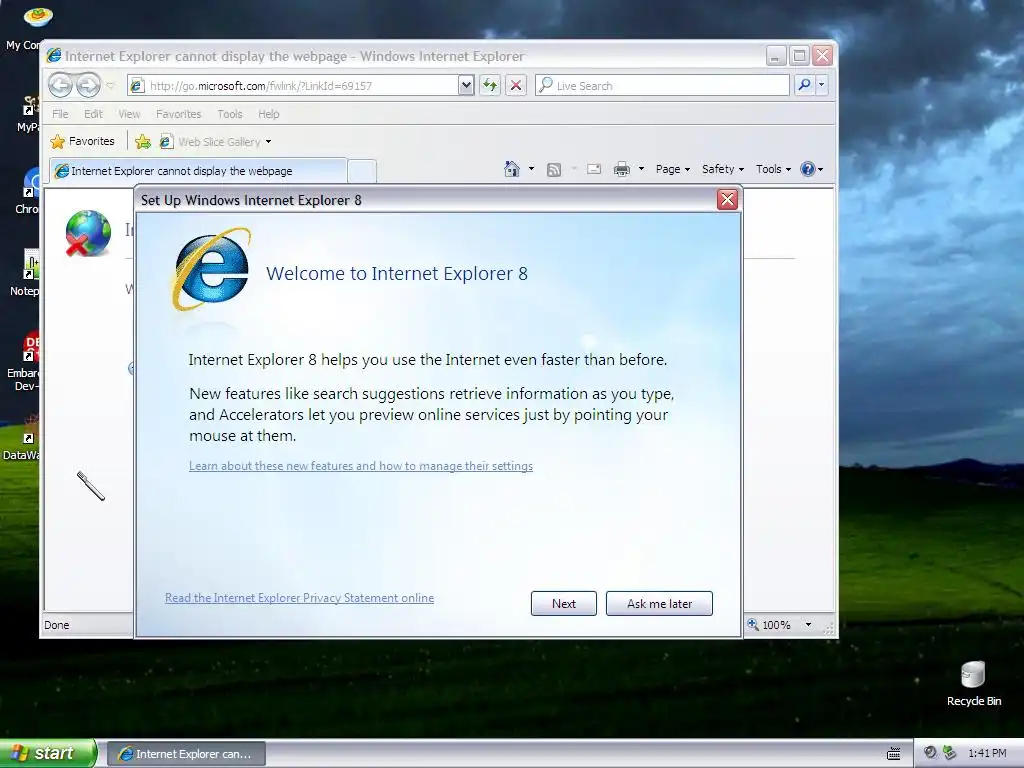Open the Privacy Statement online link

click(299, 598)
